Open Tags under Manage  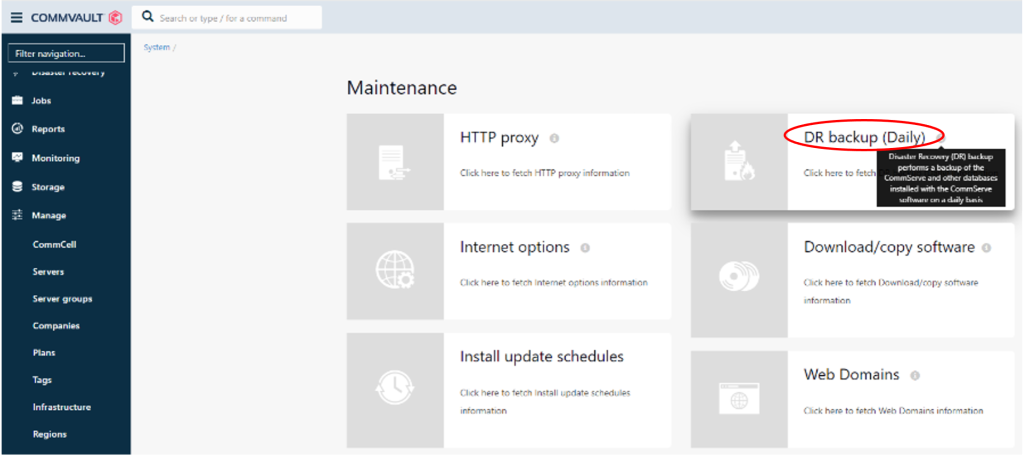[42, 380]
